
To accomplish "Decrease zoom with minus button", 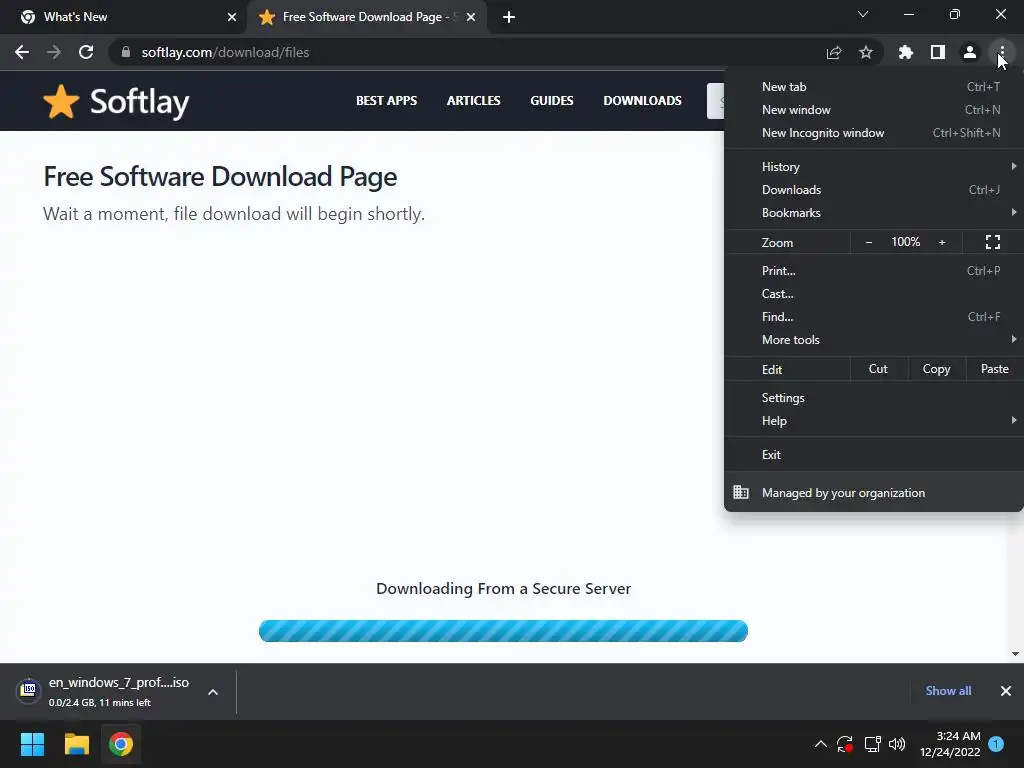I will [869, 242].
